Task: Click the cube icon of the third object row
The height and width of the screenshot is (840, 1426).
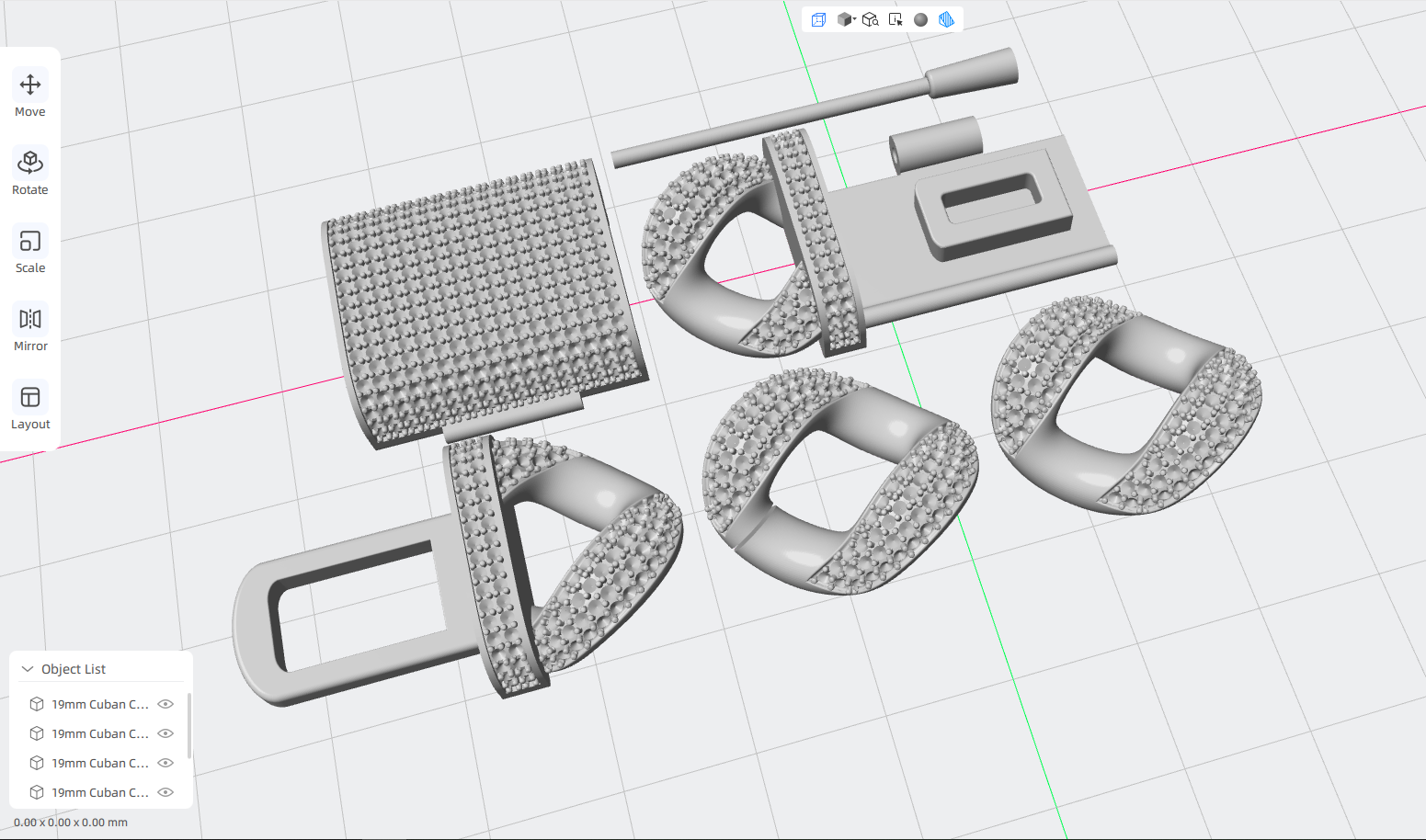Action: pos(37,763)
